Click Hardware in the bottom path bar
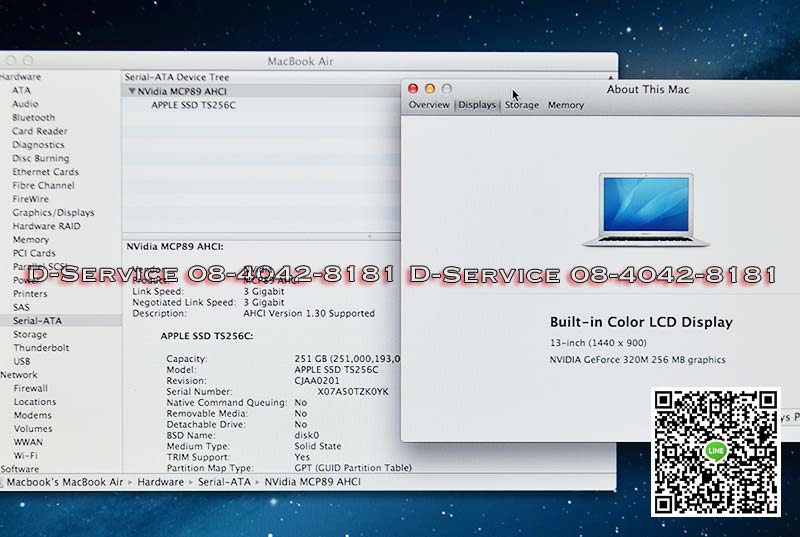The width and height of the screenshot is (800, 537). point(161,482)
